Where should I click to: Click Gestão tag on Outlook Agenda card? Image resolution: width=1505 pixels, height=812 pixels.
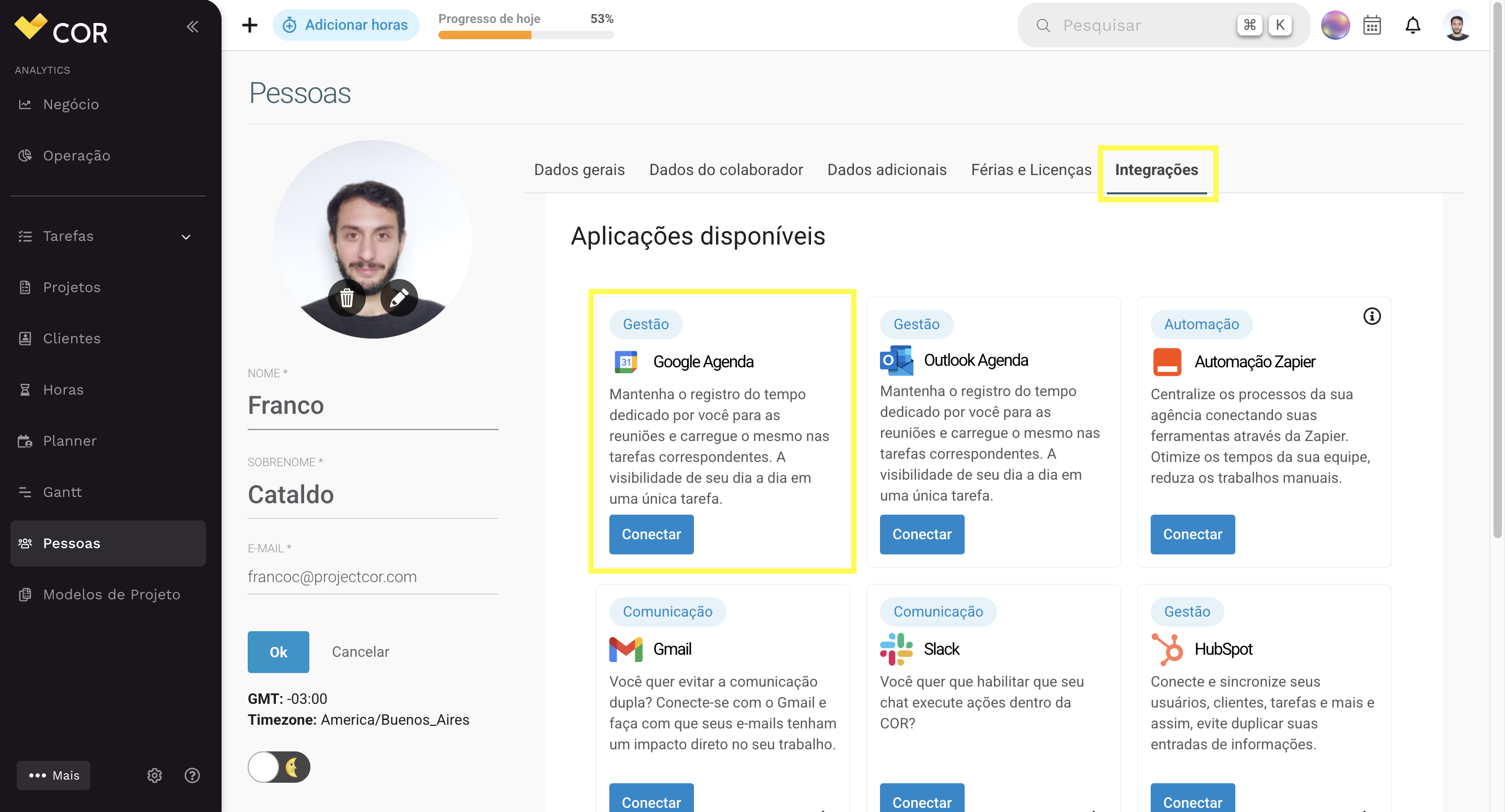coord(916,324)
